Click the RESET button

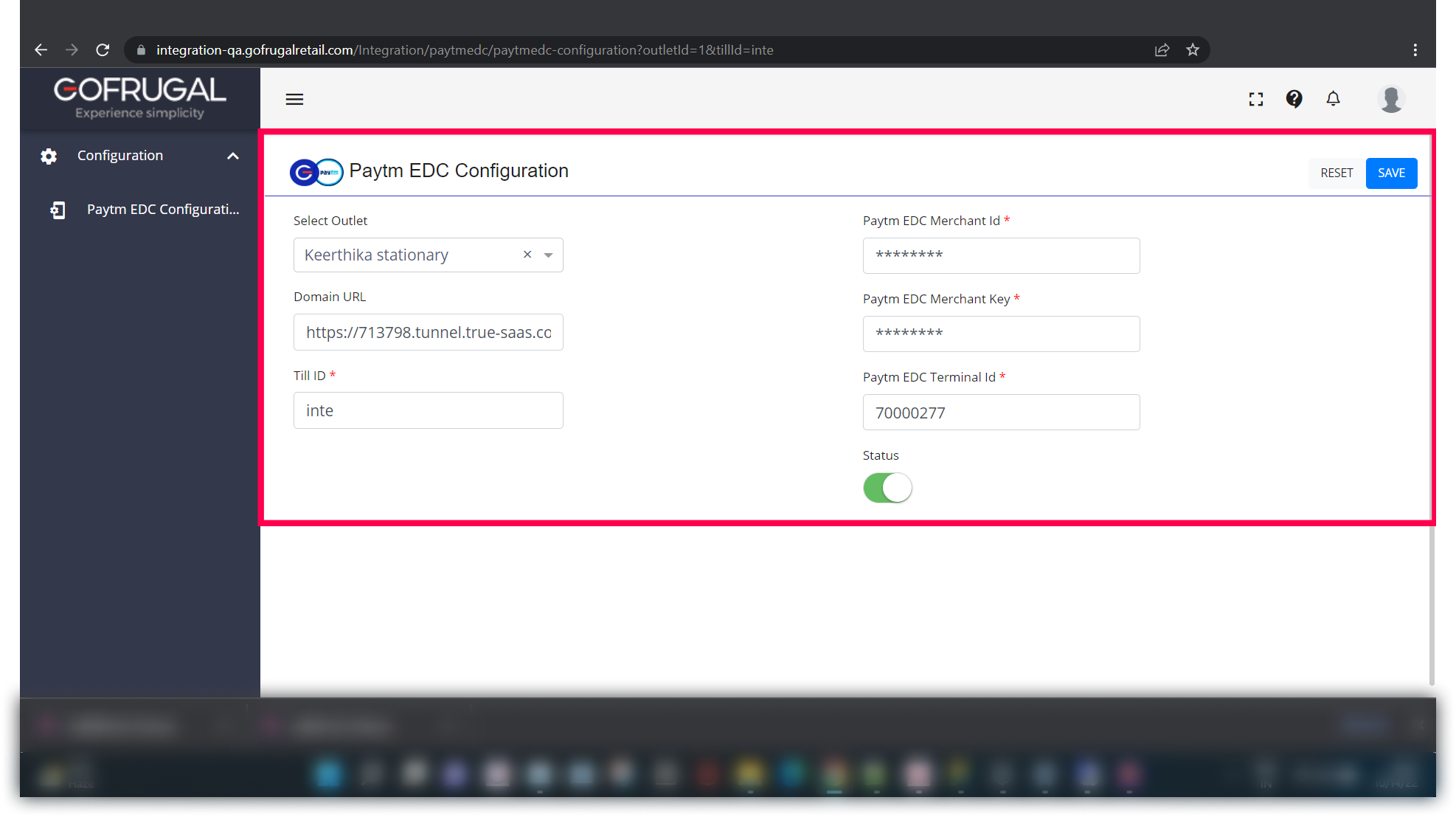1337,173
